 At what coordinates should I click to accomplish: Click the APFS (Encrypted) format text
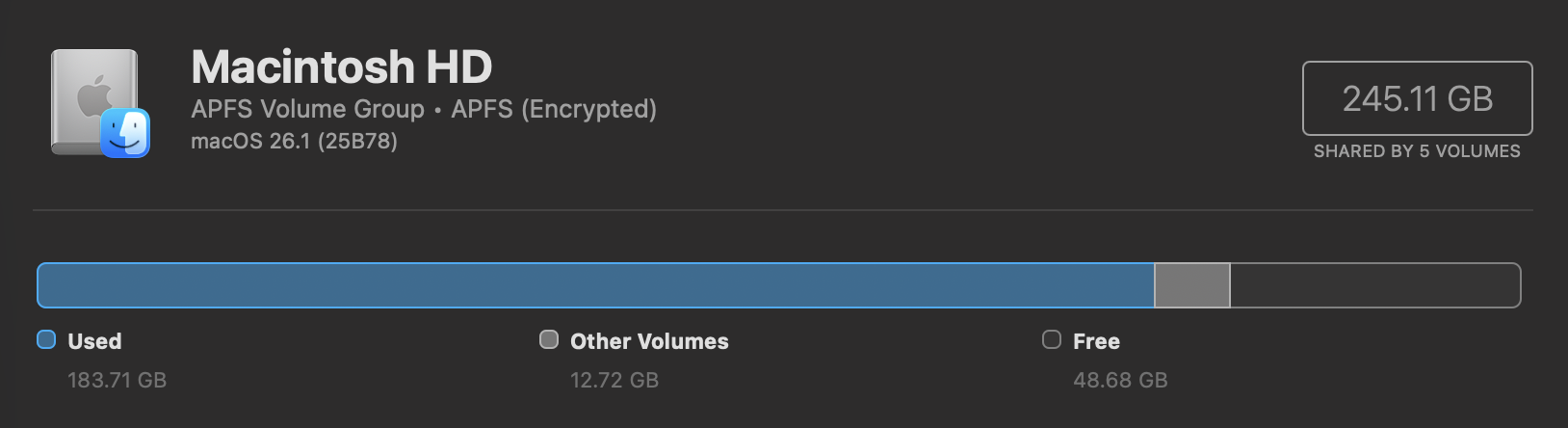click(554, 109)
